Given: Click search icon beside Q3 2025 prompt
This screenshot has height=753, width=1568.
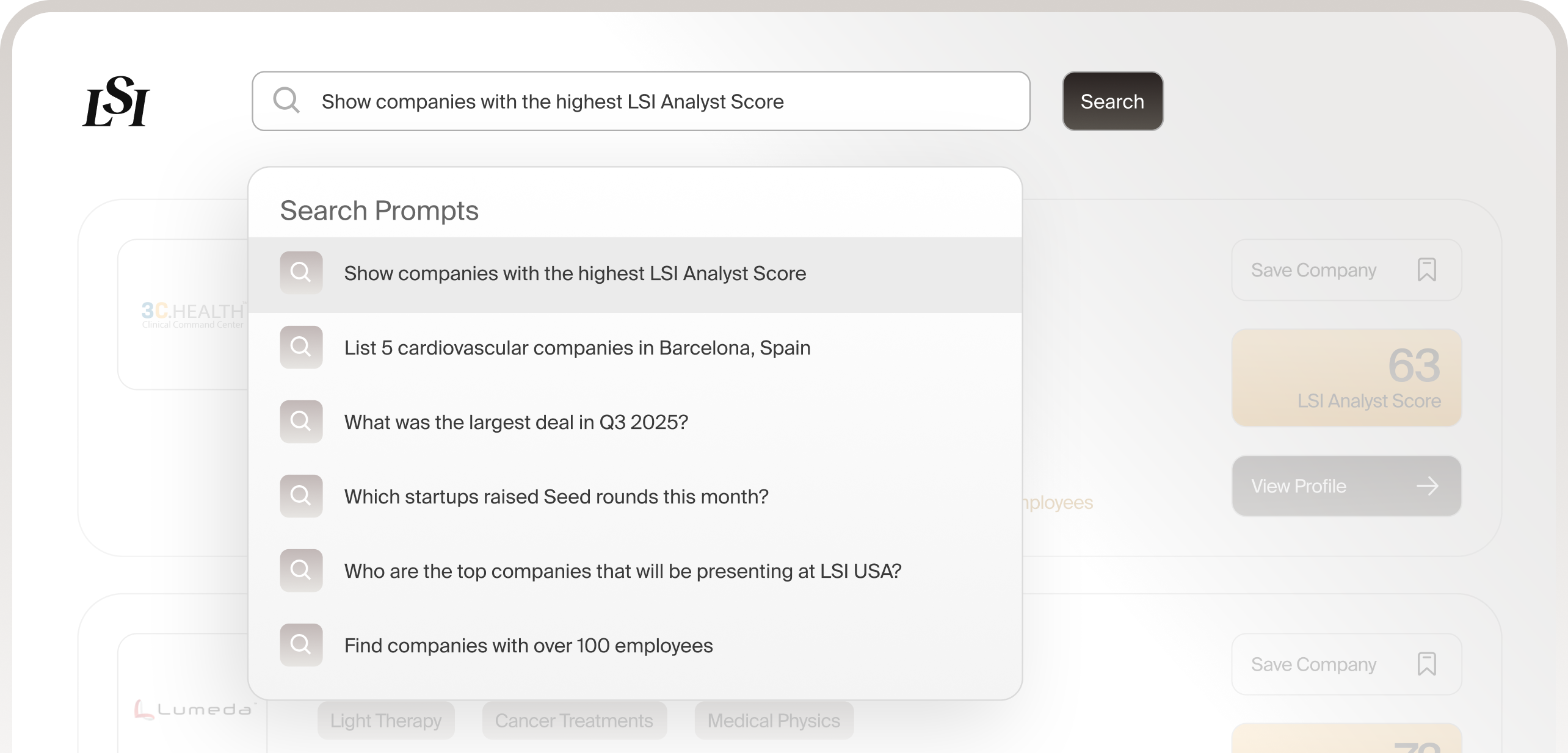Looking at the screenshot, I should [301, 422].
